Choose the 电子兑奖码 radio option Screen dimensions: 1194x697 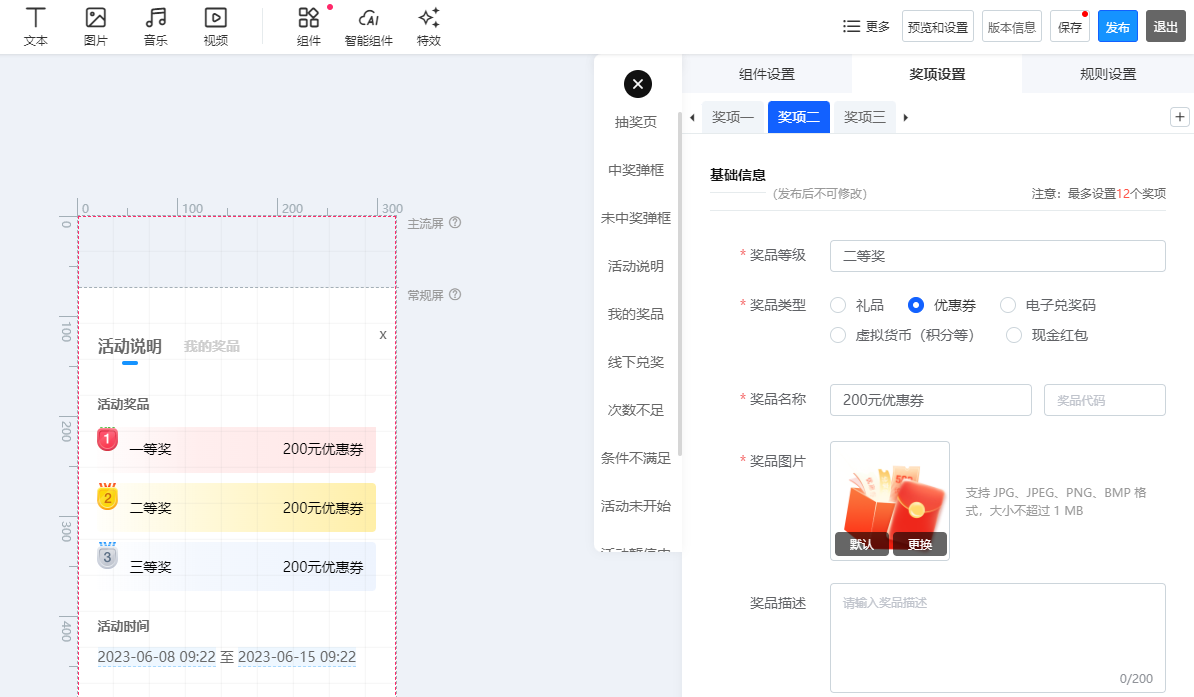coord(1008,305)
